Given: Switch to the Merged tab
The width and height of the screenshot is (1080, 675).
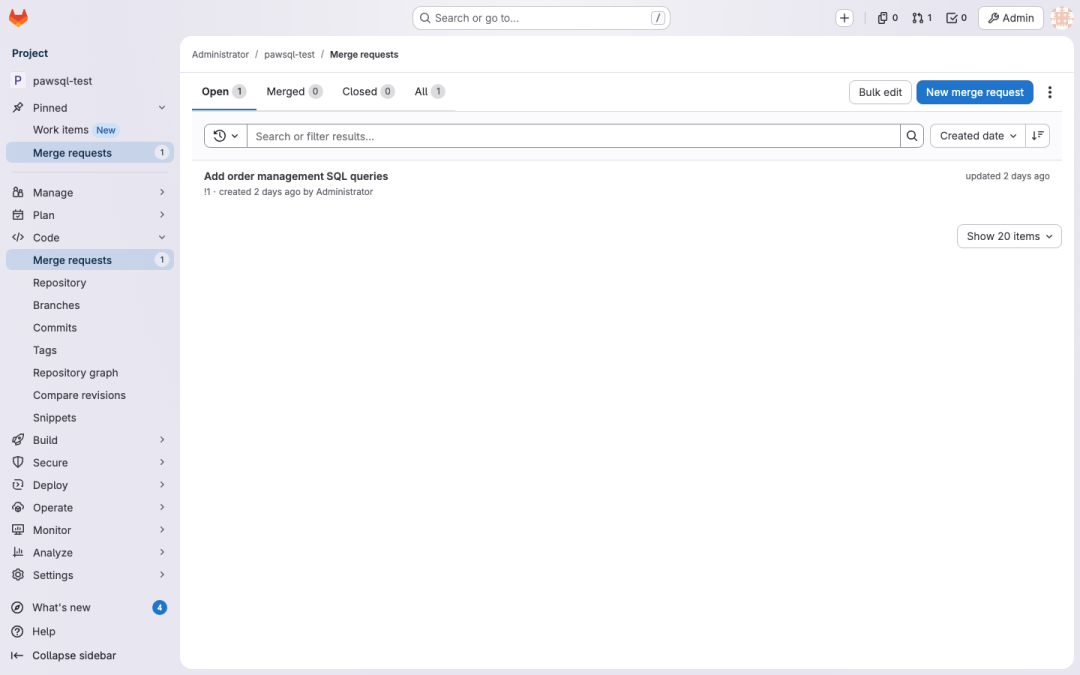Looking at the screenshot, I should tap(294, 92).
